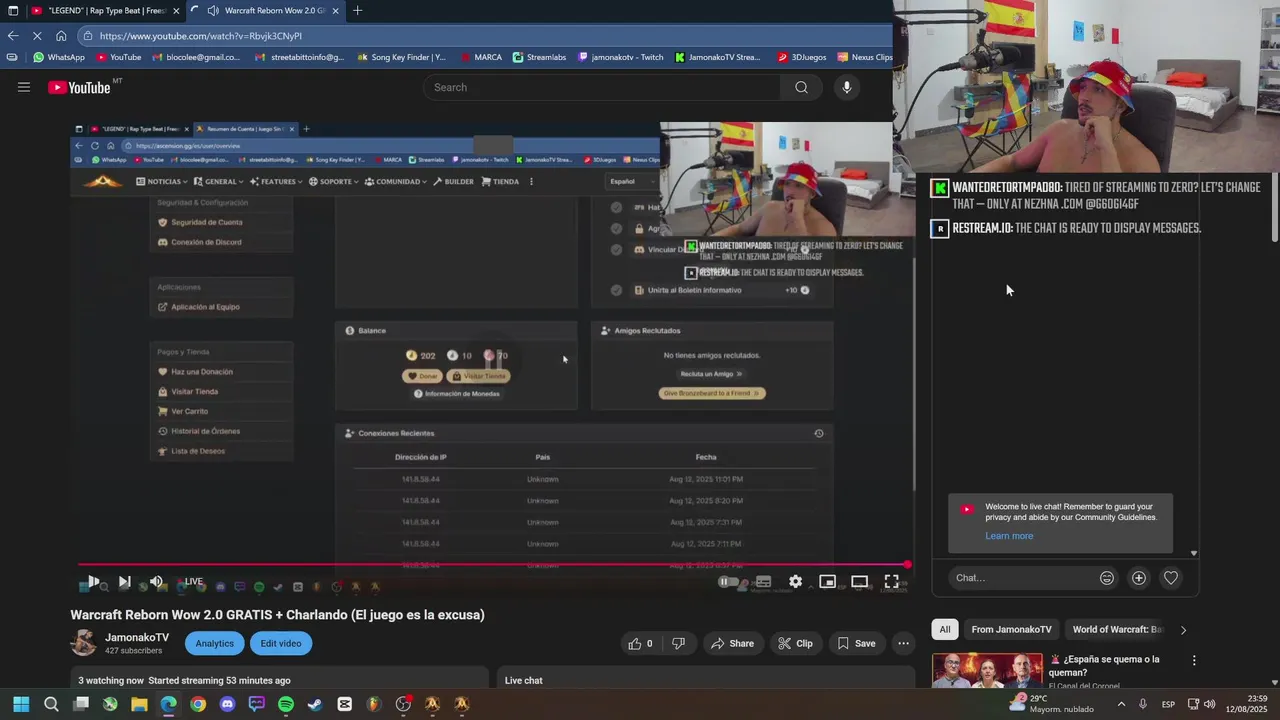The height and width of the screenshot is (720, 1280).
Task: Create a Clip of the stream
Action: click(796, 643)
